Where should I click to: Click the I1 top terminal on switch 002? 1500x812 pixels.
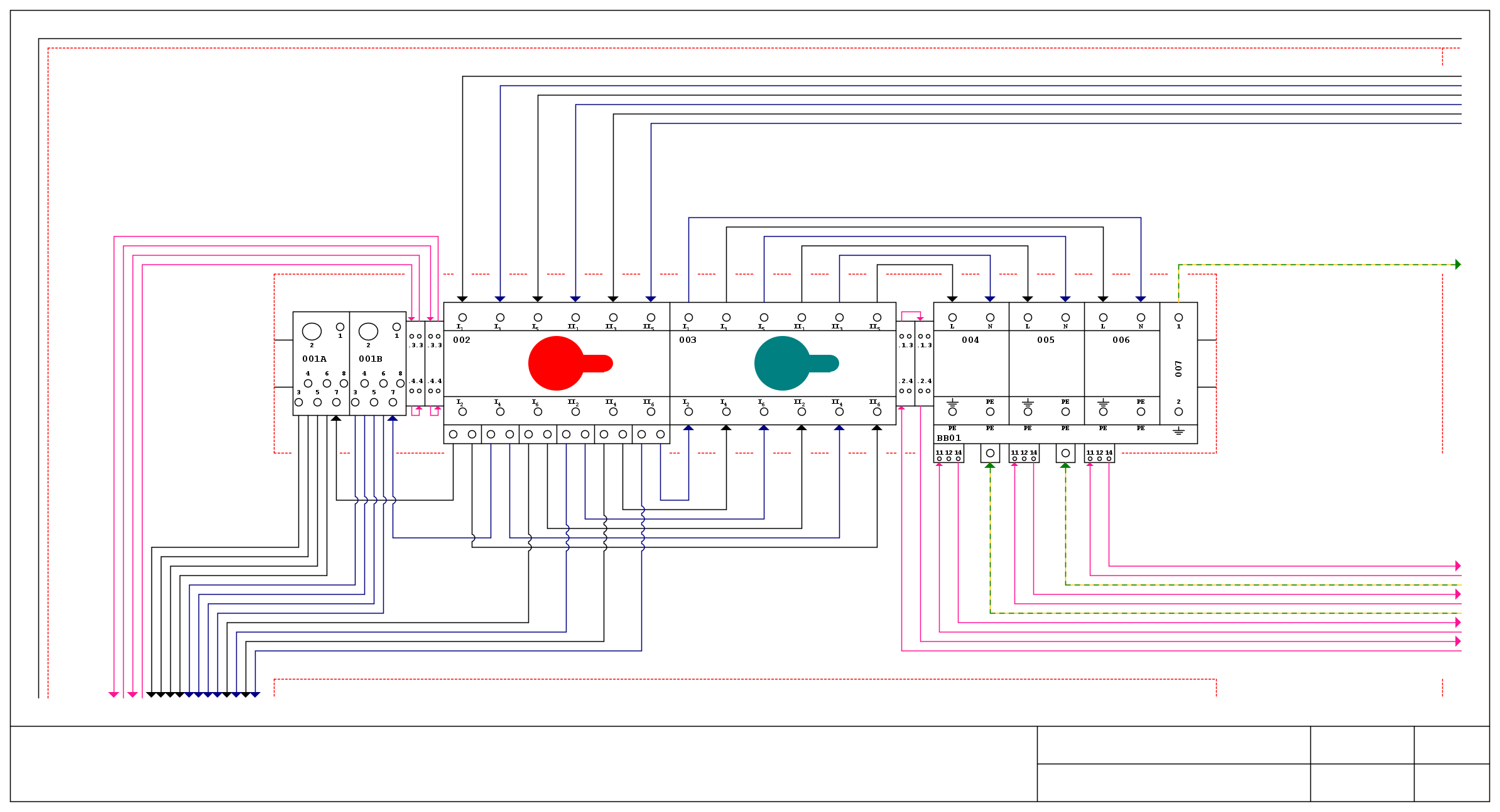462,318
